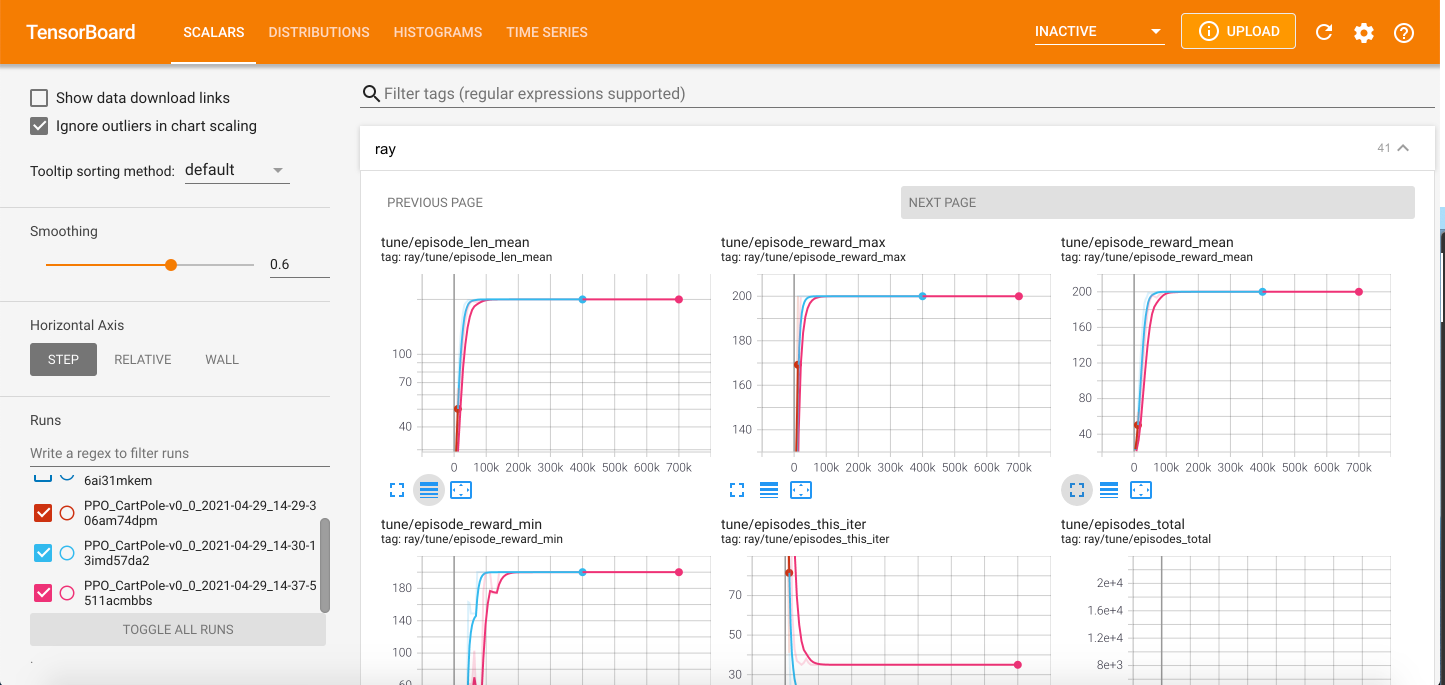This screenshot has height=685, width=1445.
Task: Toggle log scale on the episode_reward_max chart
Action: 769,490
